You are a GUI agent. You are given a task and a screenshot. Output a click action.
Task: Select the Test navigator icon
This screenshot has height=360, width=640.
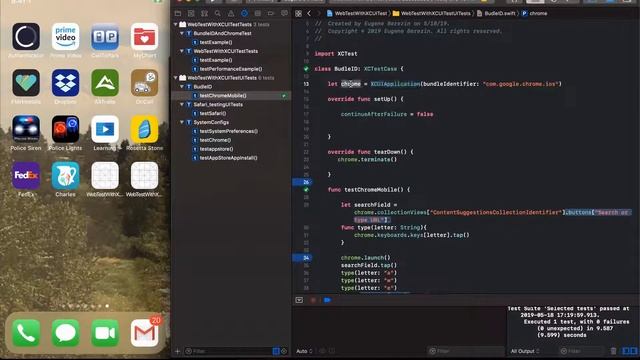click(244, 13)
